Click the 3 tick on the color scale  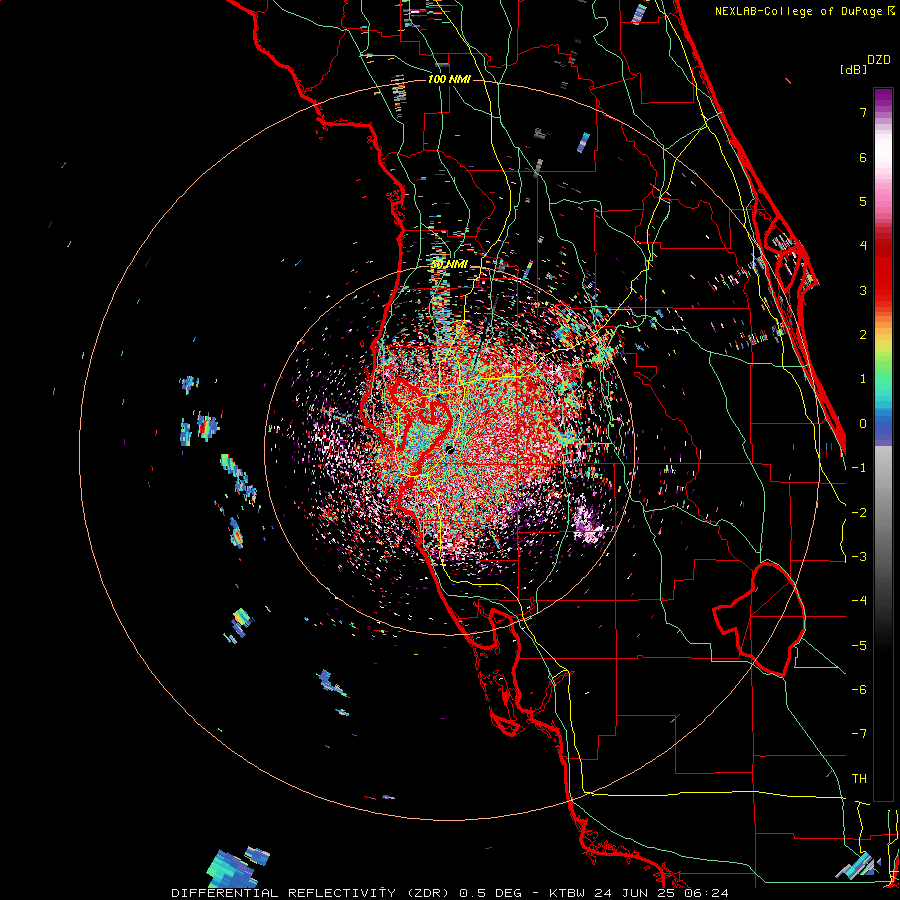pyautogui.click(x=863, y=290)
